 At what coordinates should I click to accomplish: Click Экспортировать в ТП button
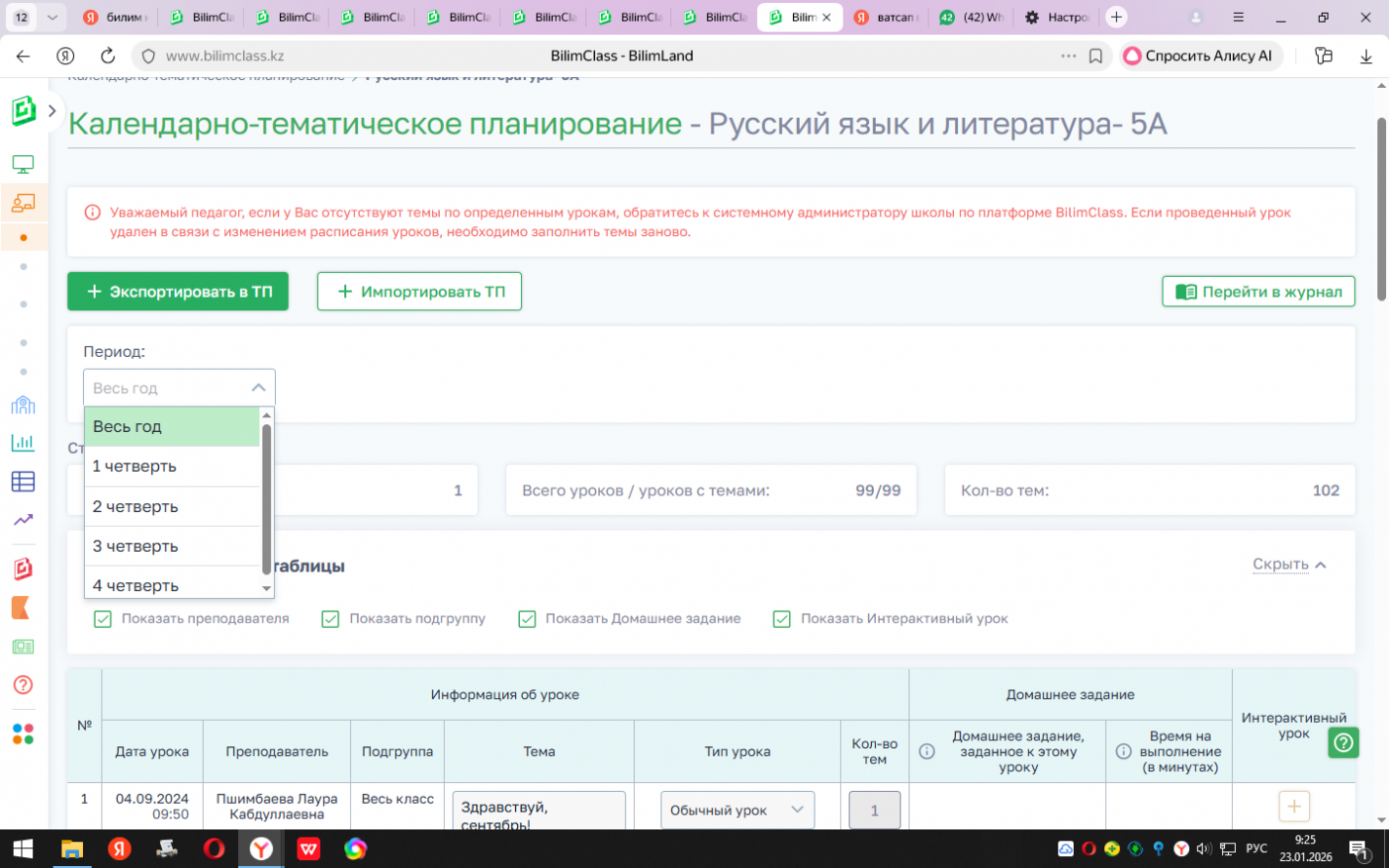click(x=178, y=292)
